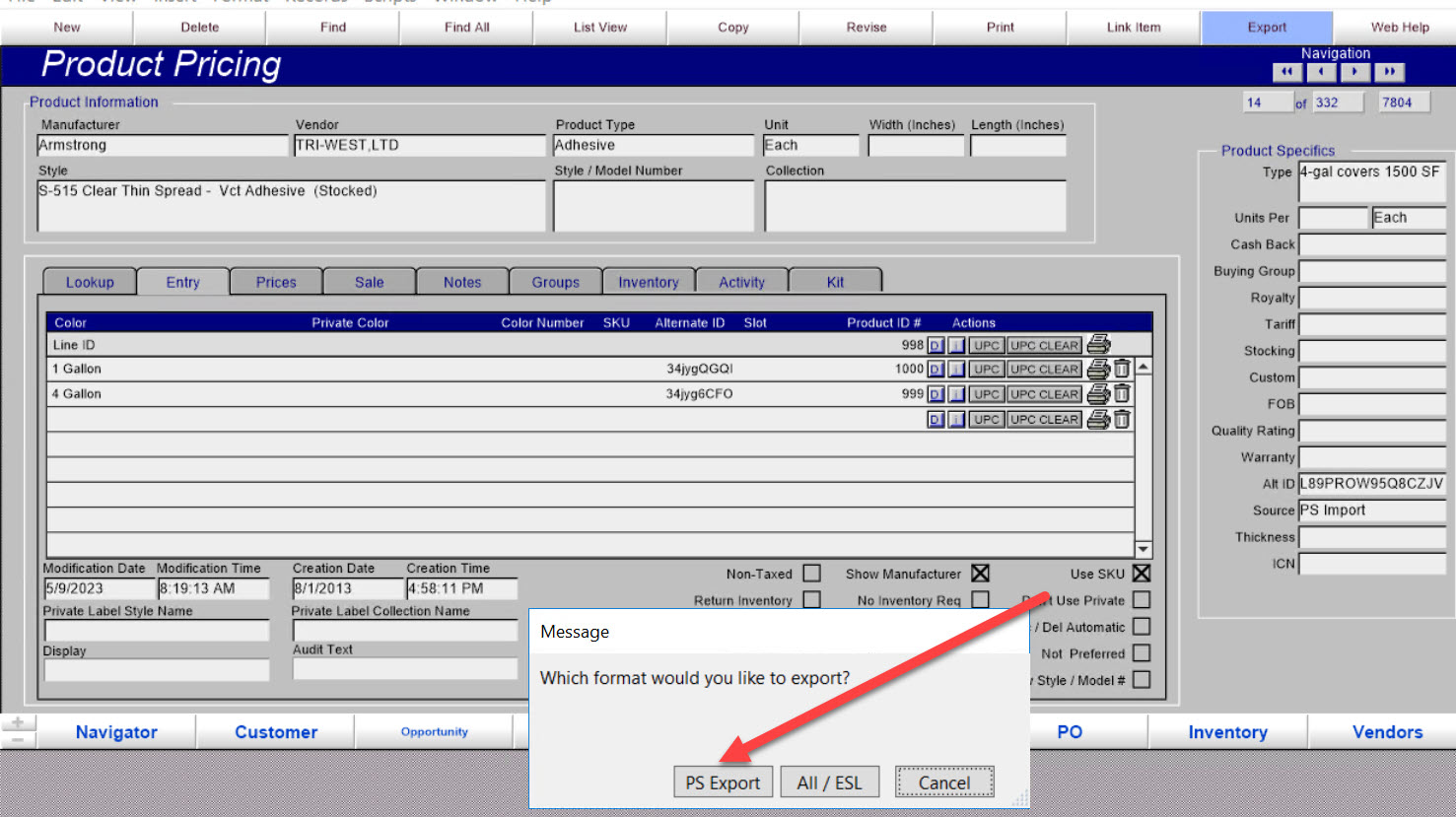Toggle the Use SKU checkbox
Image resolution: width=1456 pixels, height=817 pixels.
click(1142, 574)
